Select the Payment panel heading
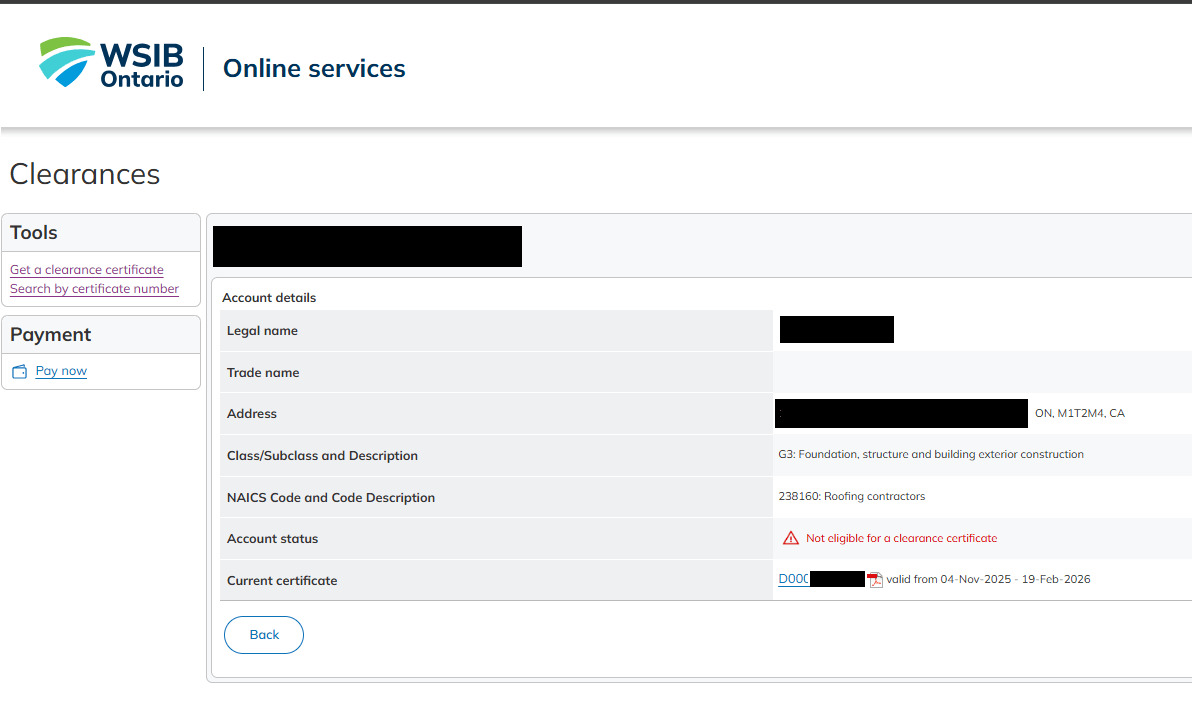The height and width of the screenshot is (703, 1192). coord(50,334)
